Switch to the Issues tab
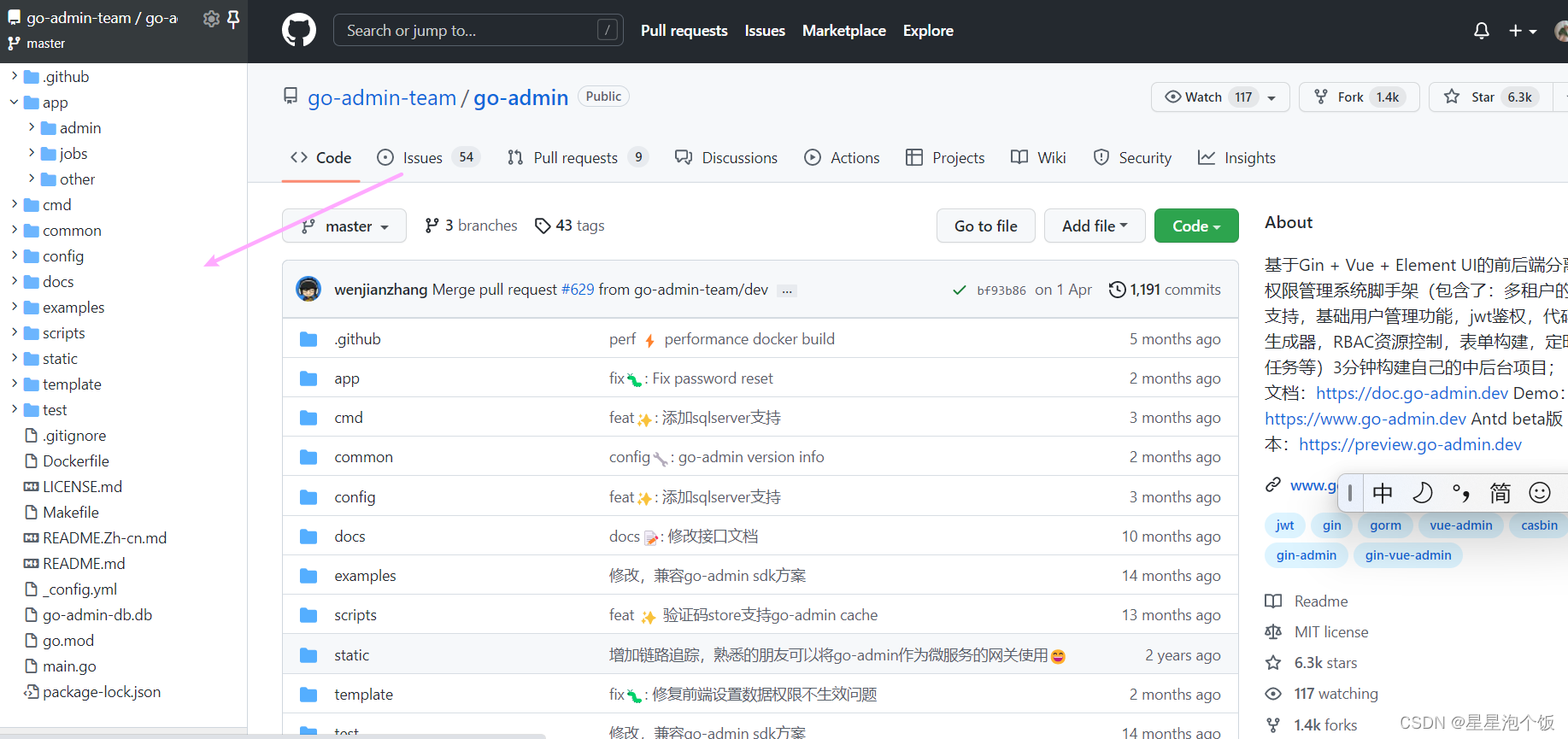1568x739 pixels. [429, 158]
